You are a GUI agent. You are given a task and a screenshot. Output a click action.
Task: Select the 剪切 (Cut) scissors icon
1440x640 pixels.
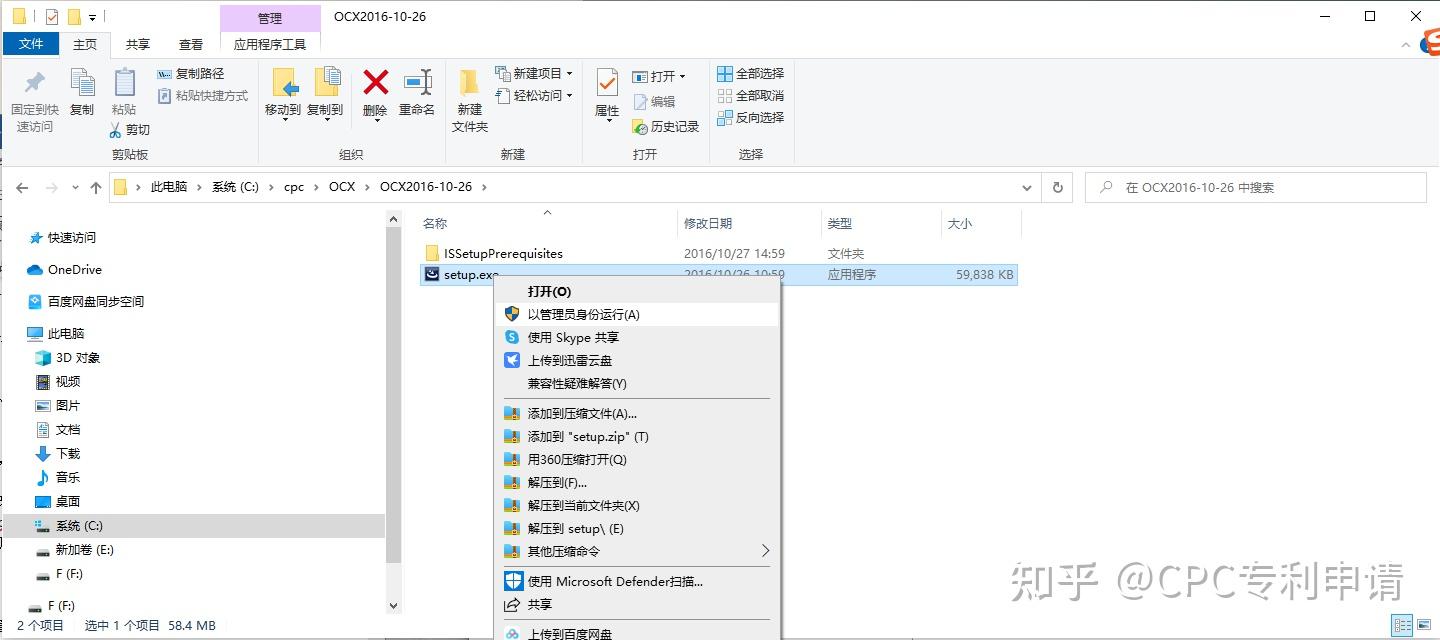click(116, 131)
